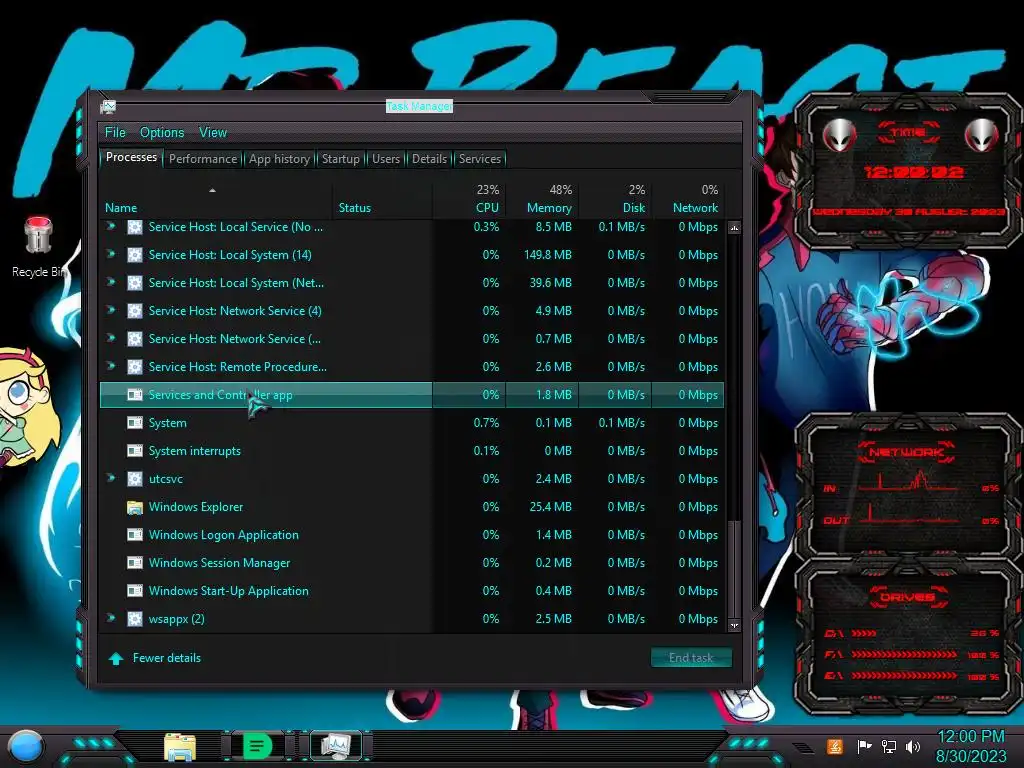This screenshot has width=1024, height=768.
Task: Click the System process icon
Action: click(135, 423)
